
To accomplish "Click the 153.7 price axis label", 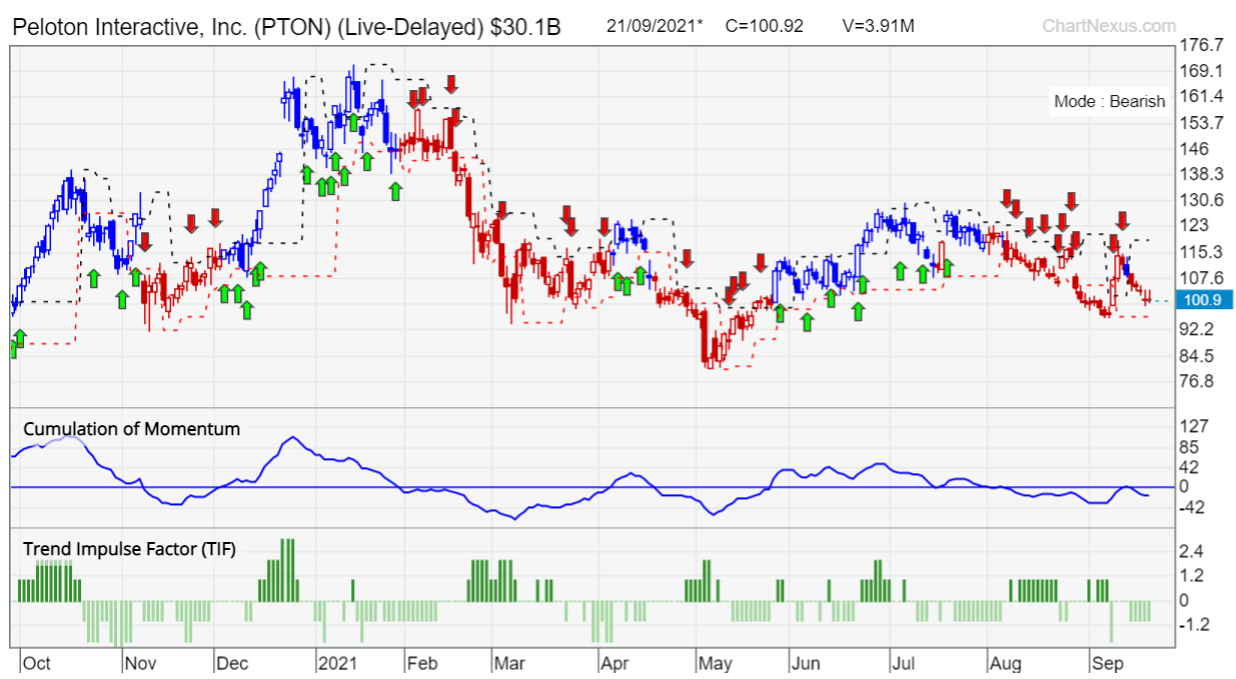I will (1203, 123).
